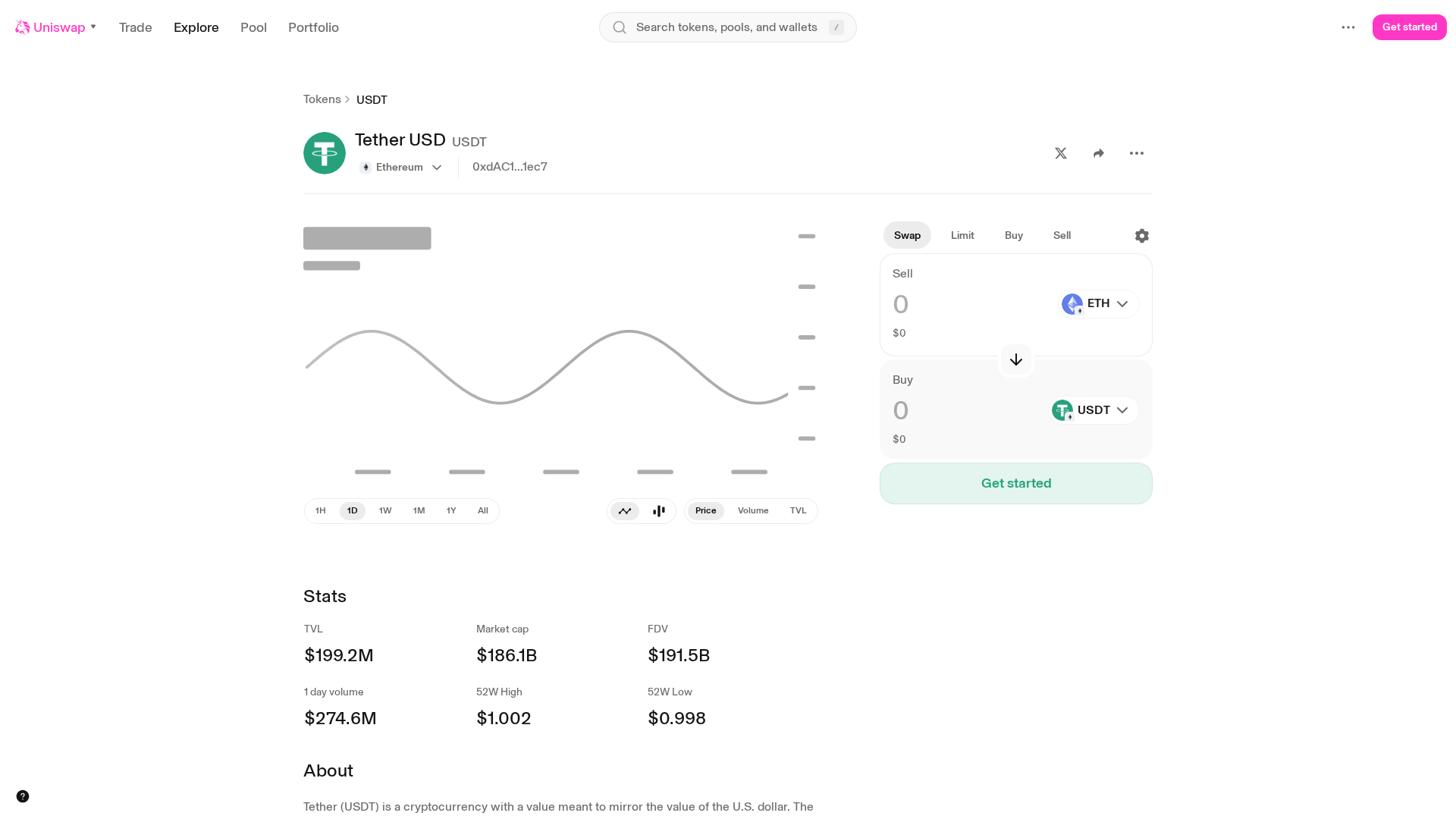Image resolution: width=1456 pixels, height=819 pixels.
Task: Open the help question mark icon
Action: tap(23, 796)
